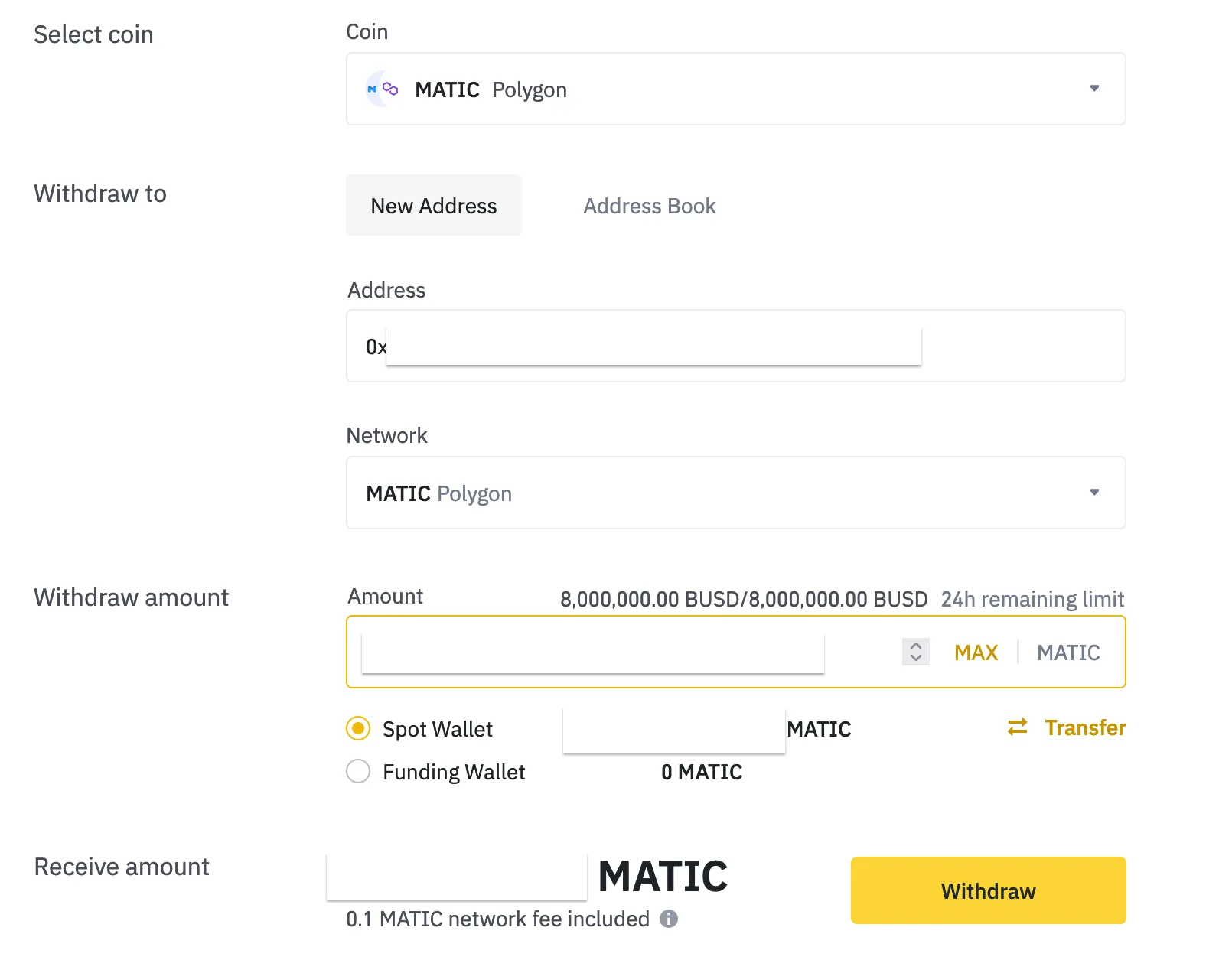The width and height of the screenshot is (1232, 973).
Task: Expand the Coin dropdown arrow
Action: 1094,89
